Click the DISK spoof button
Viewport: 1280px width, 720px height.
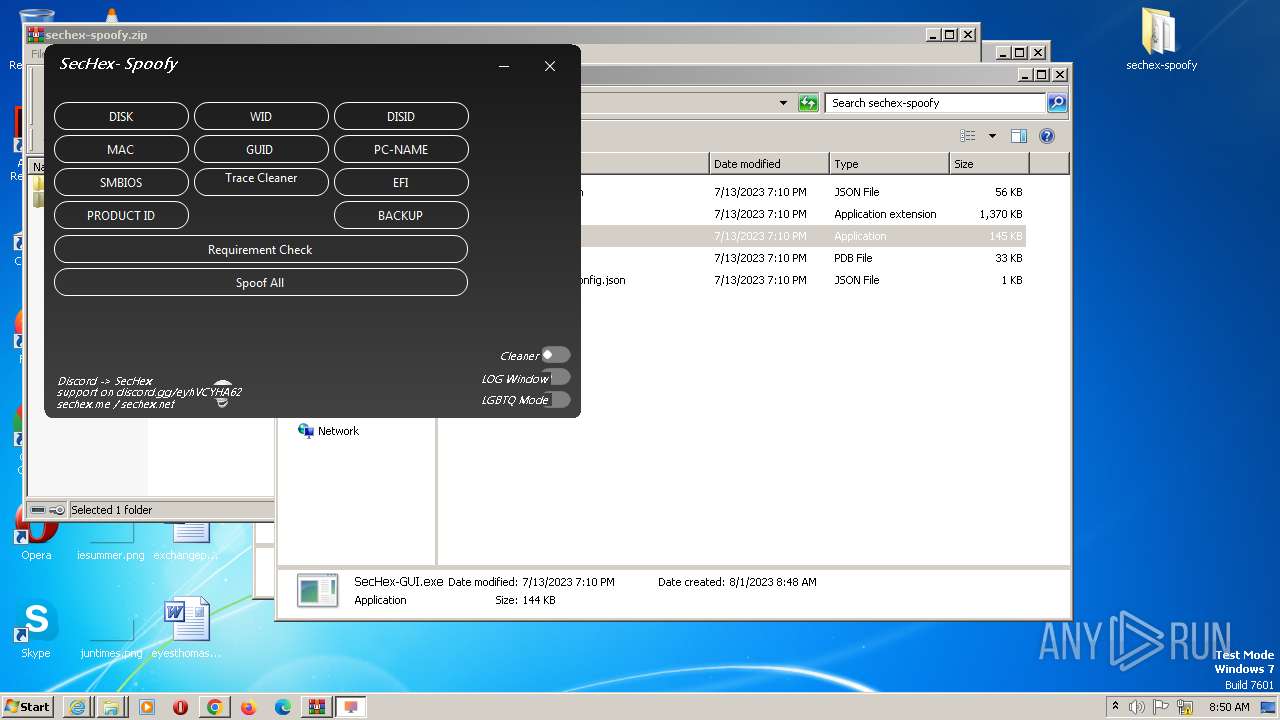tap(121, 116)
